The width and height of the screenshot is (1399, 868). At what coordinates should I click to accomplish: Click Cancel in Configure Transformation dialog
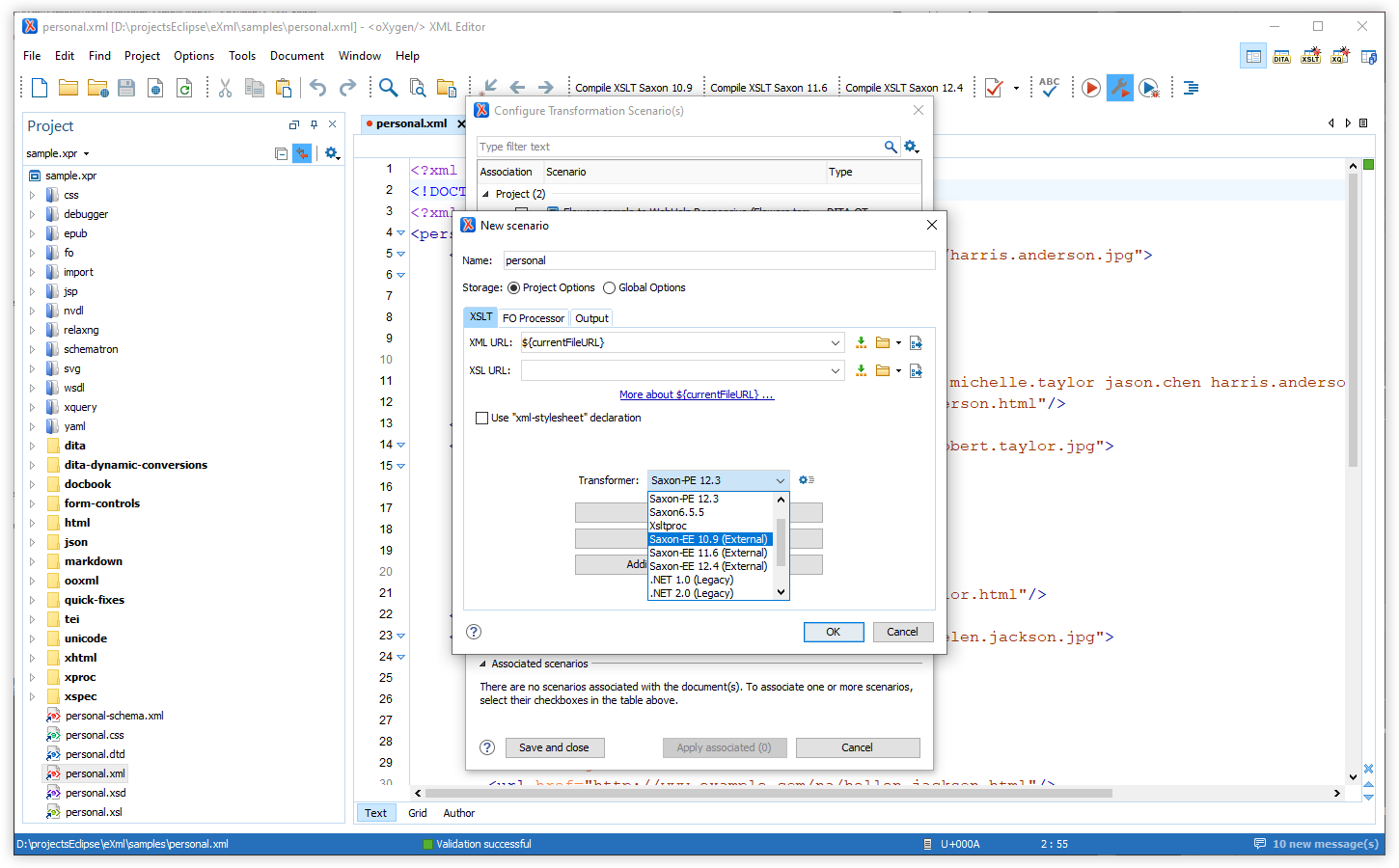pos(858,747)
